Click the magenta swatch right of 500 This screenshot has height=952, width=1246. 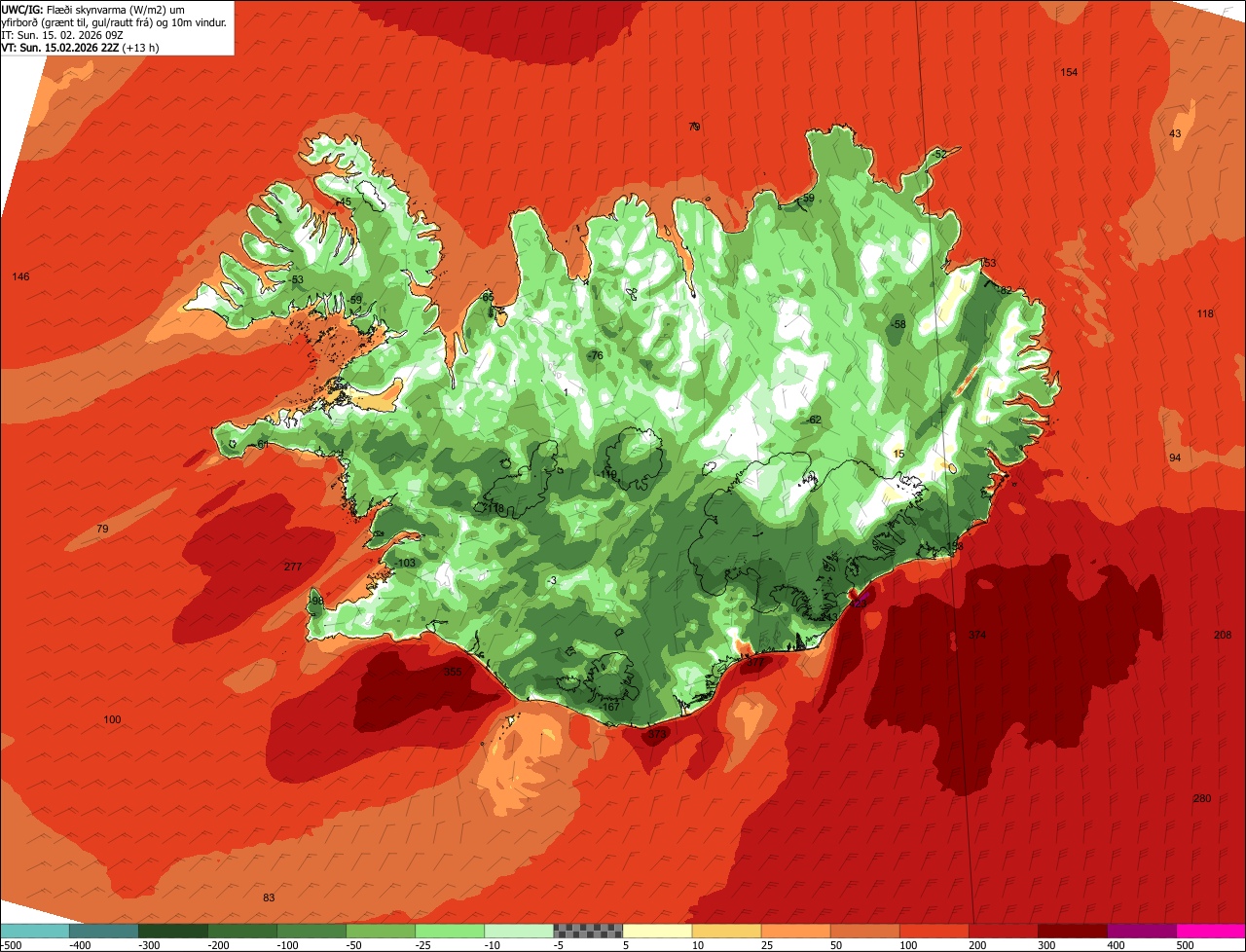click(x=1211, y=931)
